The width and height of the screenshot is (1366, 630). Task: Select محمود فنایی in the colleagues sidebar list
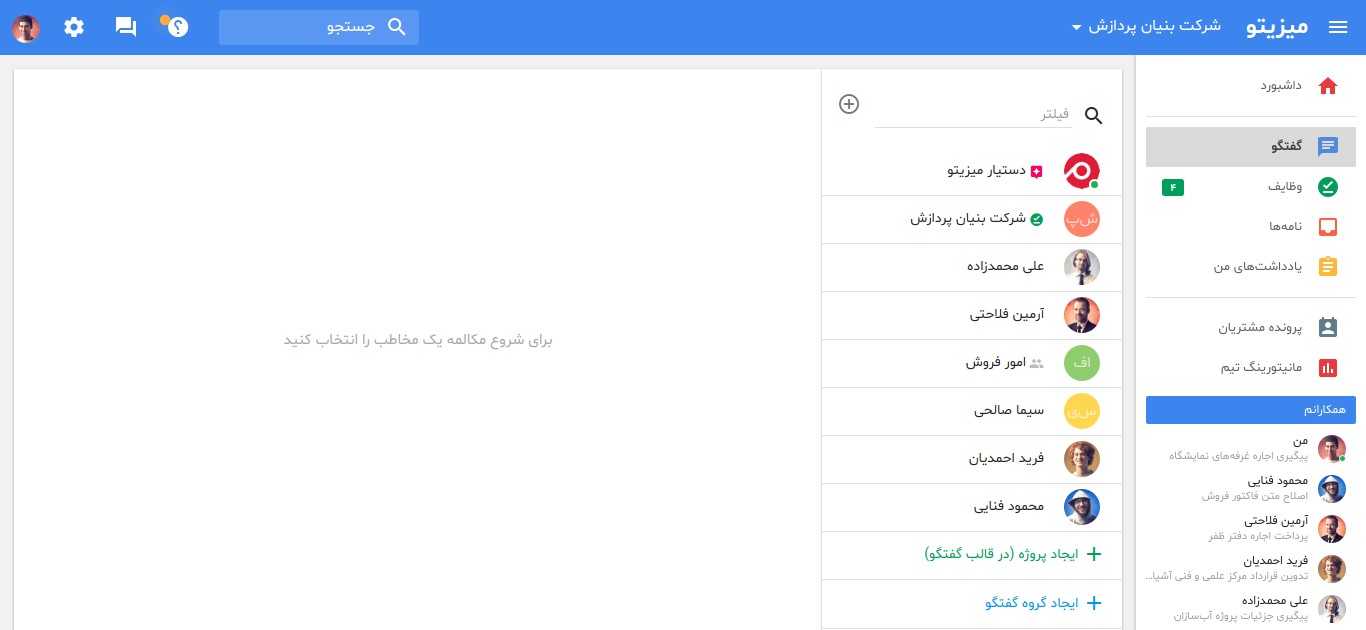pyautogui.click(x=1251, y=488)
